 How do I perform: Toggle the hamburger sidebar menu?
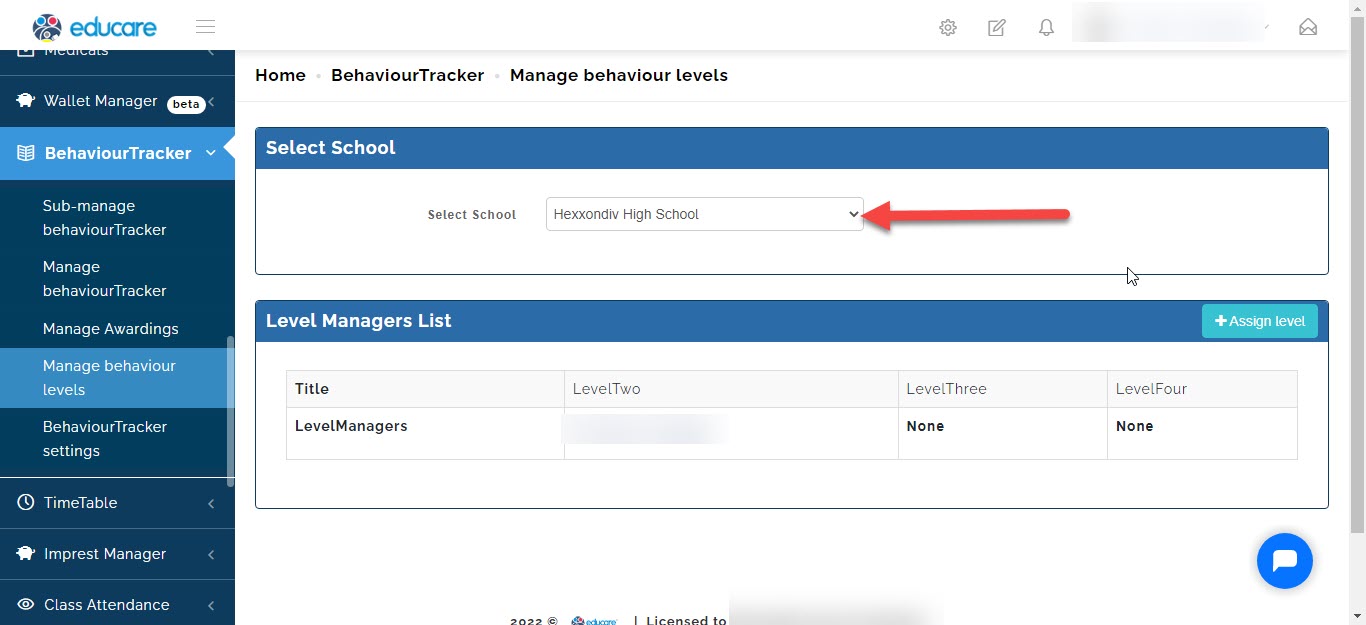(205, 27)
